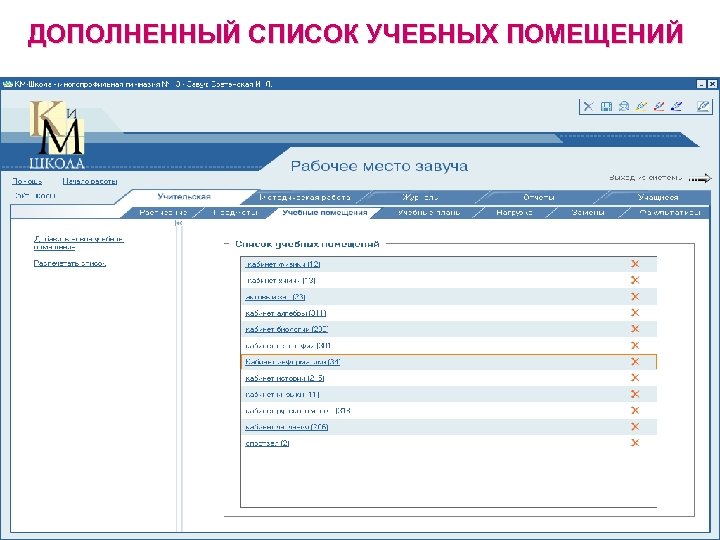Delete the 'кабинет истории' room
Viewport: 720px width, 540px height.
coord(635,378)
